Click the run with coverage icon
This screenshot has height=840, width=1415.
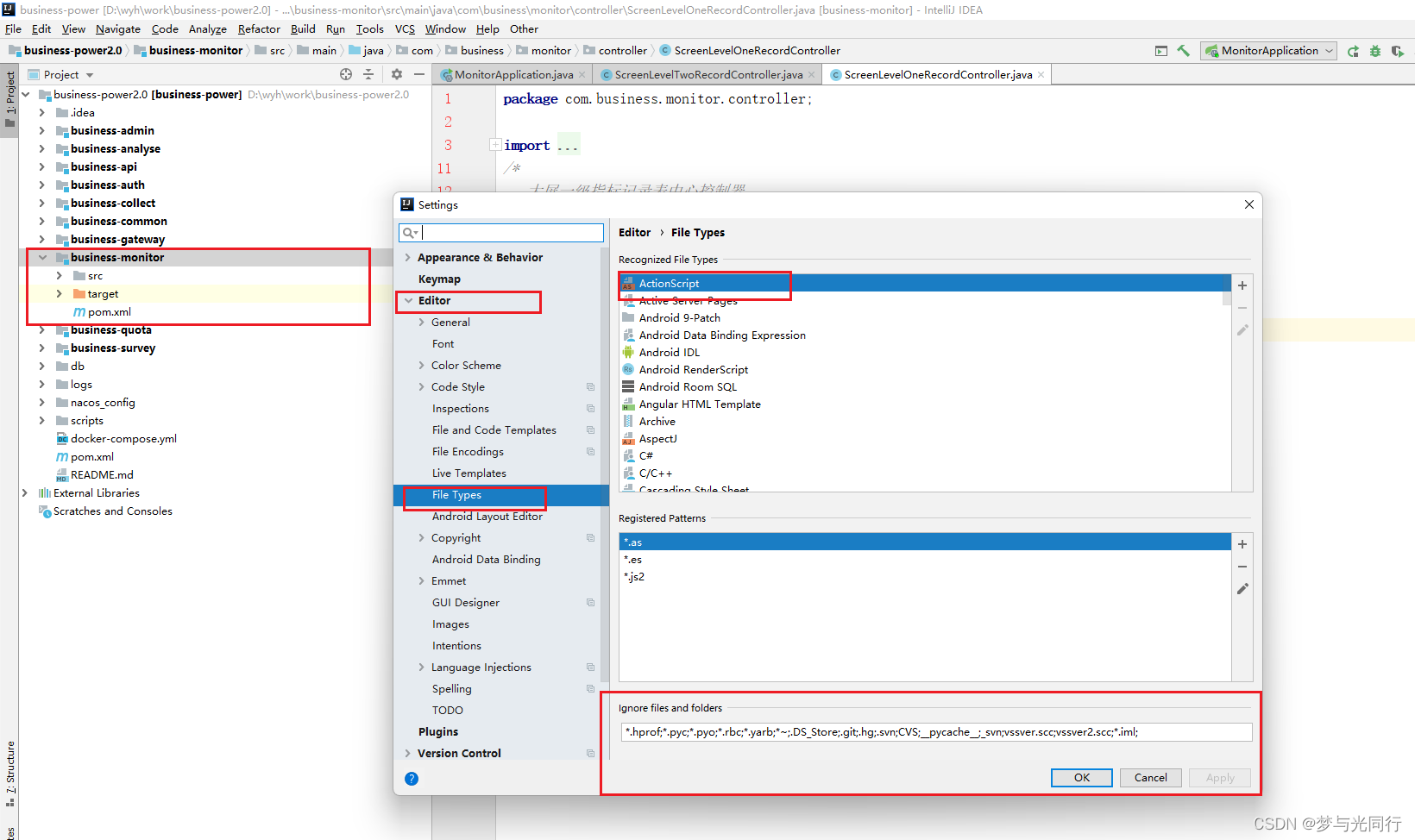[1398, 51]
